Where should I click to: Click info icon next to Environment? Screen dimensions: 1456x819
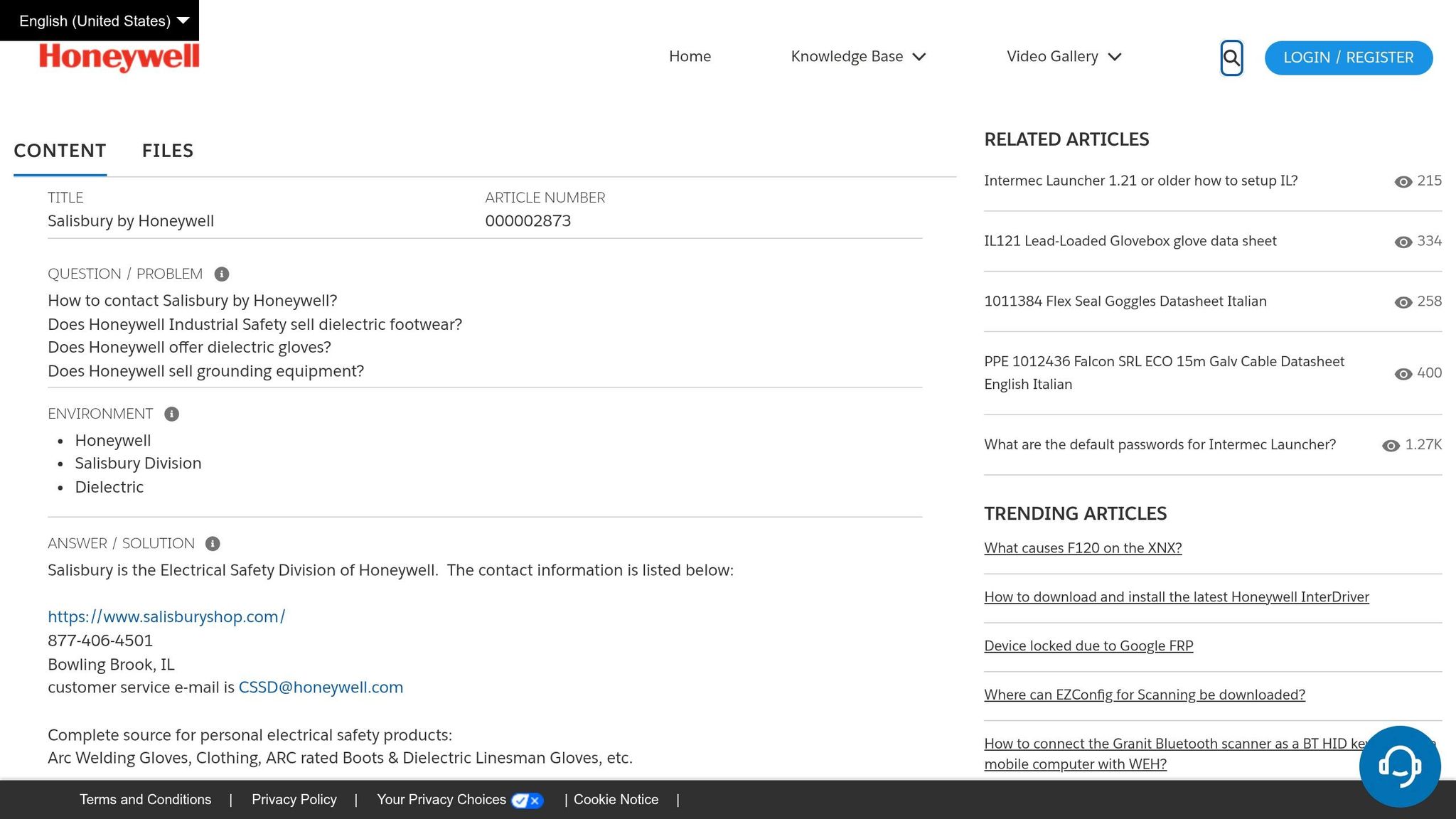(x=171, y=414)
